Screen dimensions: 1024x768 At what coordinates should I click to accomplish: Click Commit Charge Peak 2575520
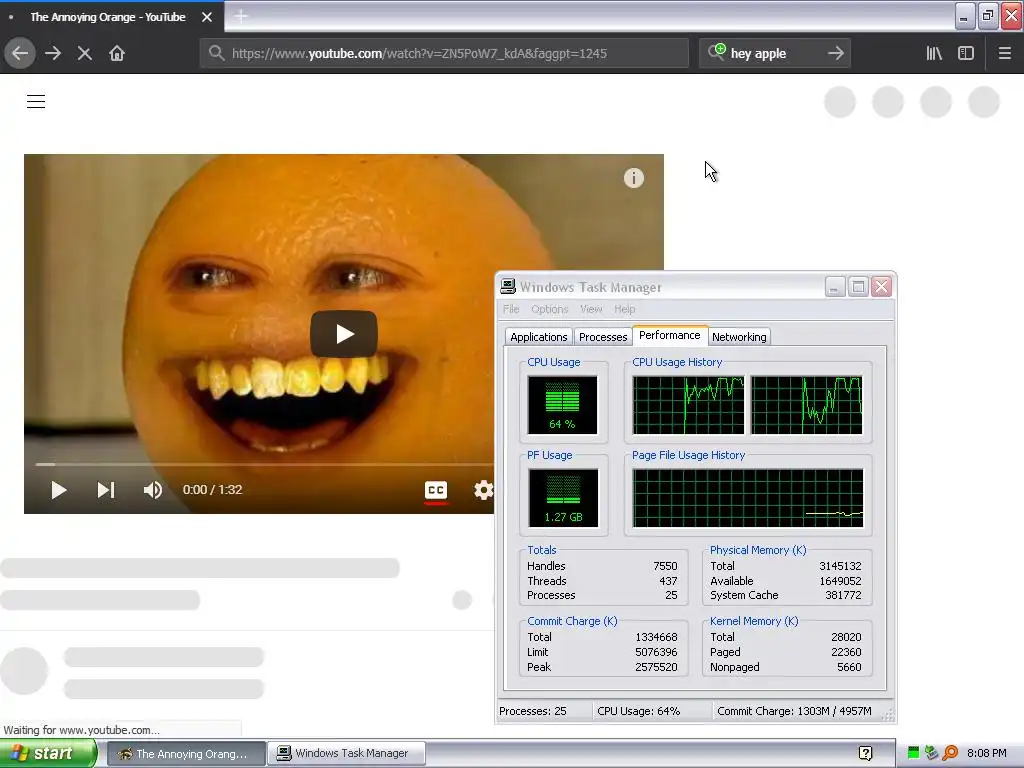coord(656,667)
